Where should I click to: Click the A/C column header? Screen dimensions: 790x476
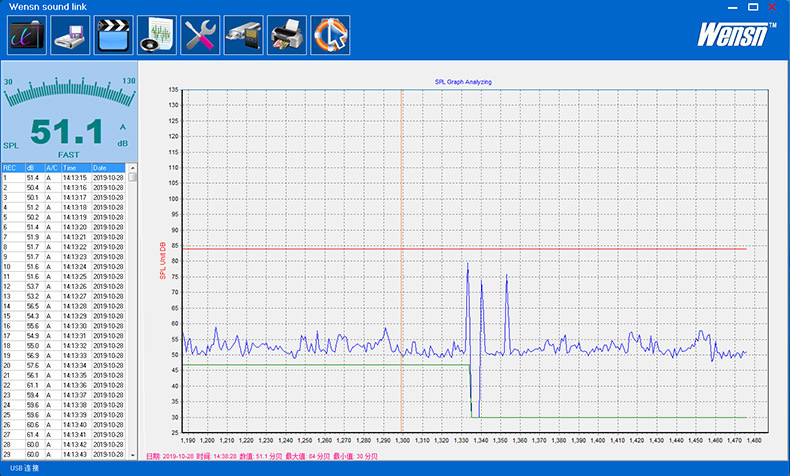coord(52,168)
